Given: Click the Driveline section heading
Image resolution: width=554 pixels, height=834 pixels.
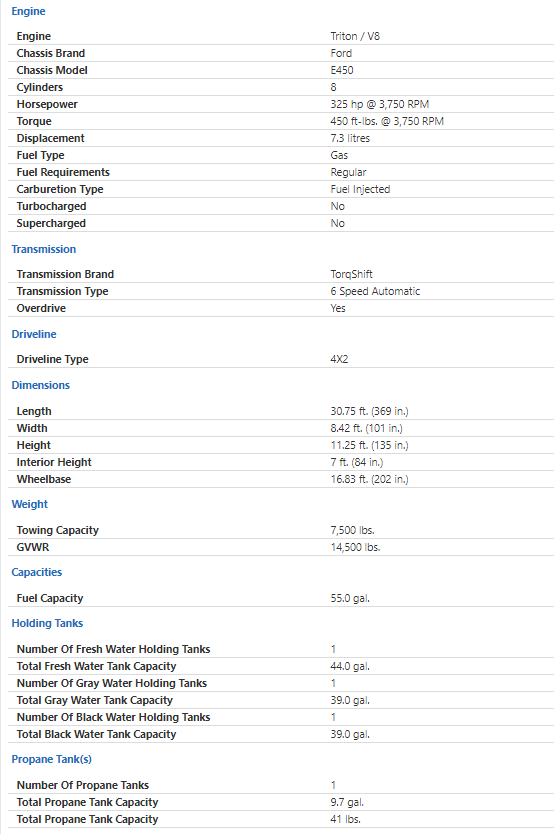Looking at the screenshot, I should coord(34,334).
